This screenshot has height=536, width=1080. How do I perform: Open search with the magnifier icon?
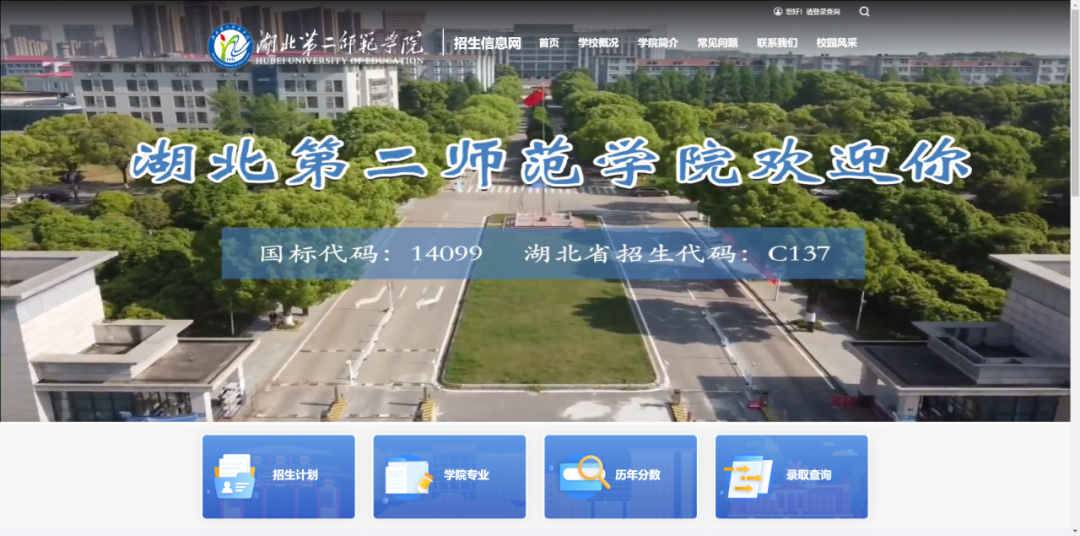pos(864,12)
